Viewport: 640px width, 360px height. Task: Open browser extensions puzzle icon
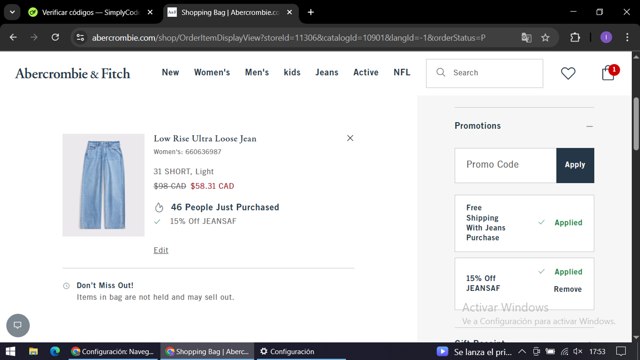[575, 38]
